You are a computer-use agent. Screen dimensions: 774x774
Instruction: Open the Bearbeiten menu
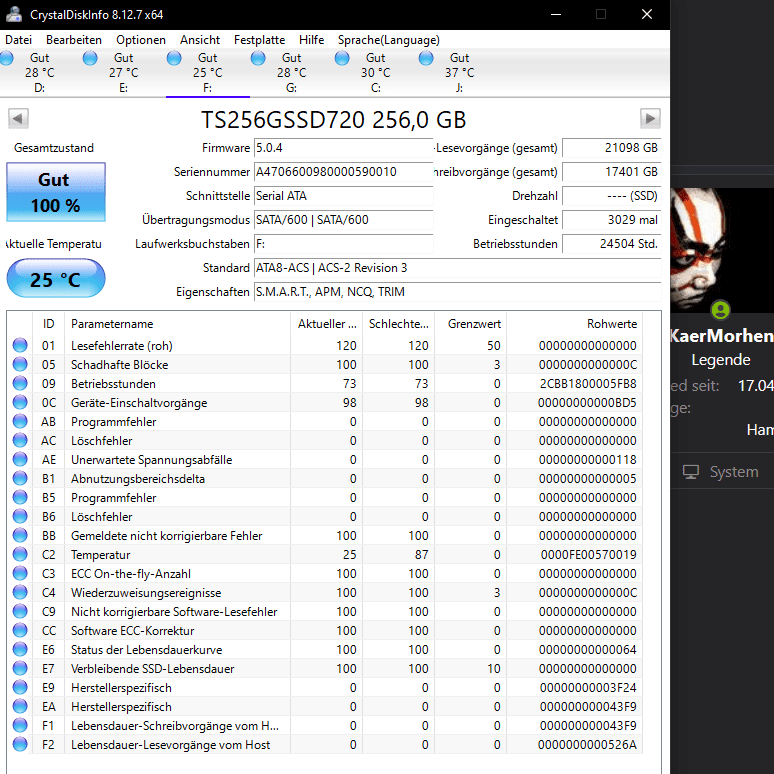pyautogui.click(x=74, y=40)
